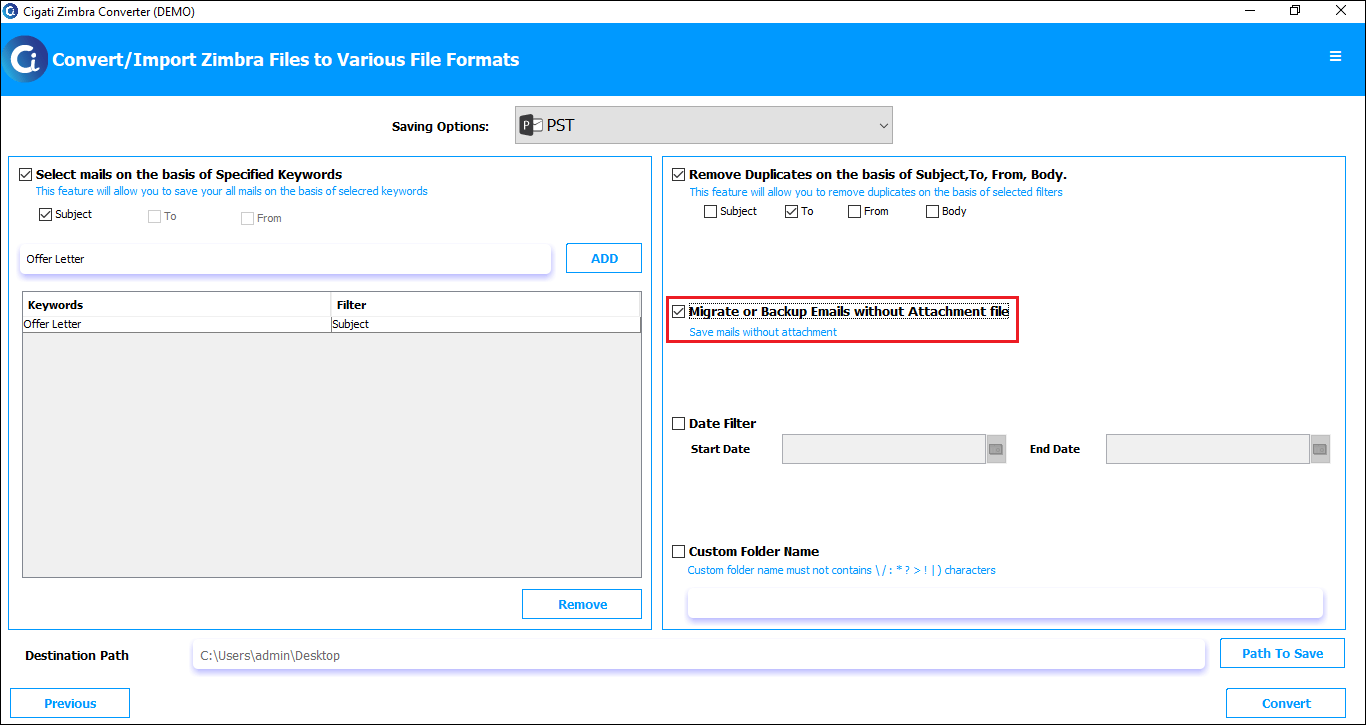Click the Keywords column header
The height and width of the screenshot is (725, 1366).
click(x=177, y=305)
